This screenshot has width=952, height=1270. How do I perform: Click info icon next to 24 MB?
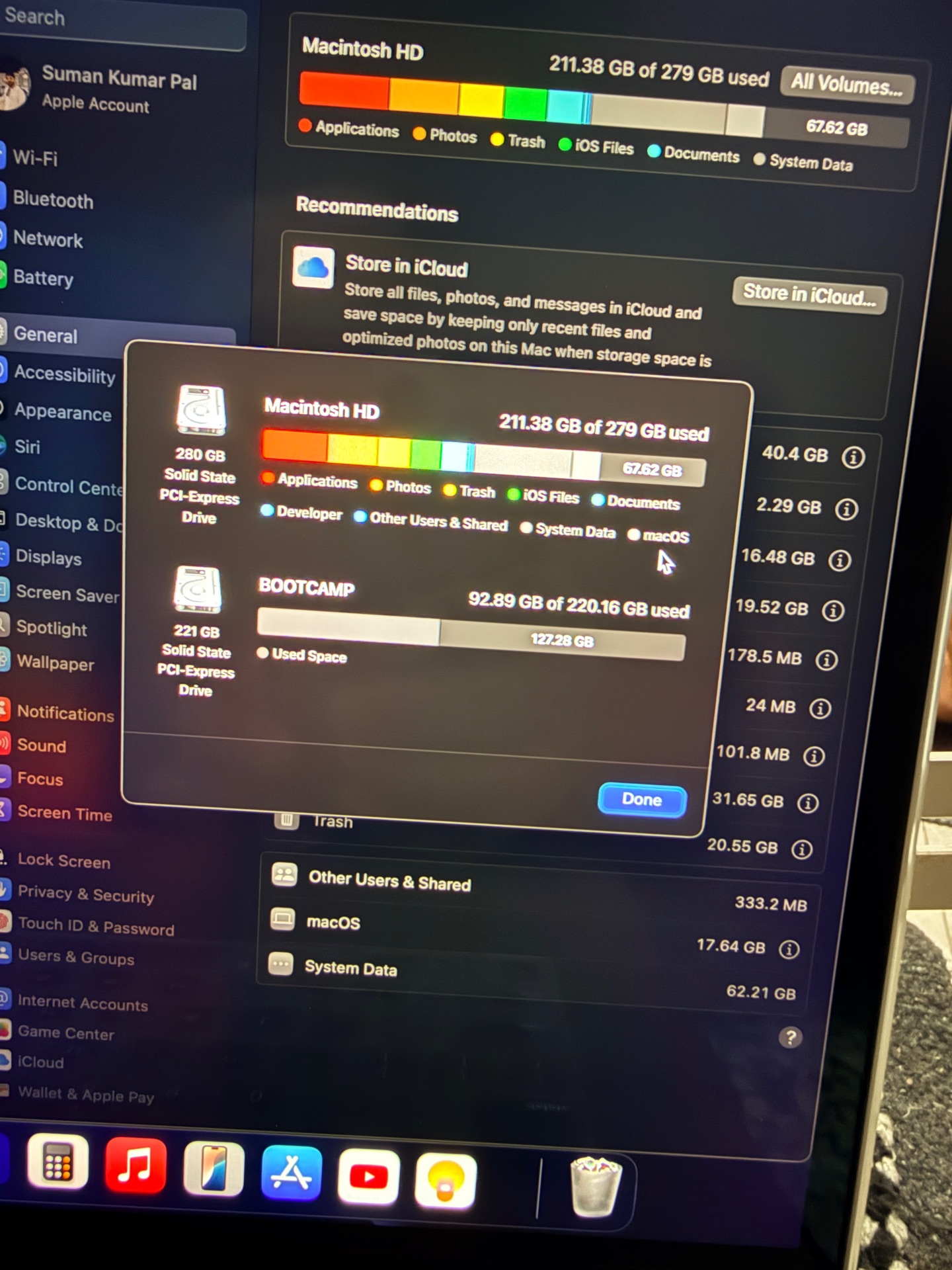click(x=820, y=709)
